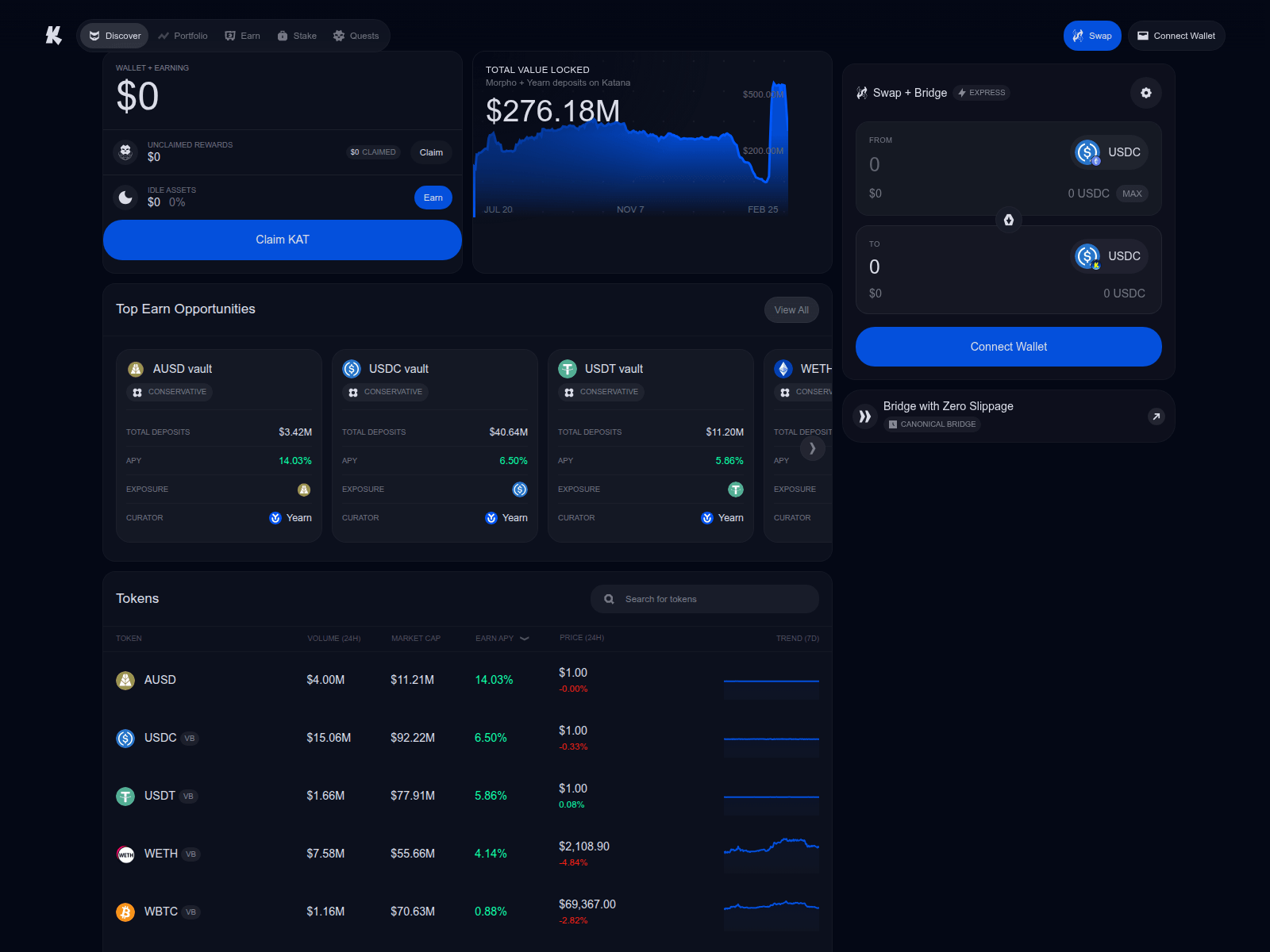Click the WBTC bitcoin token icon
The height and width of the screenshot is (952, 1270).
[x=125, y=912]
